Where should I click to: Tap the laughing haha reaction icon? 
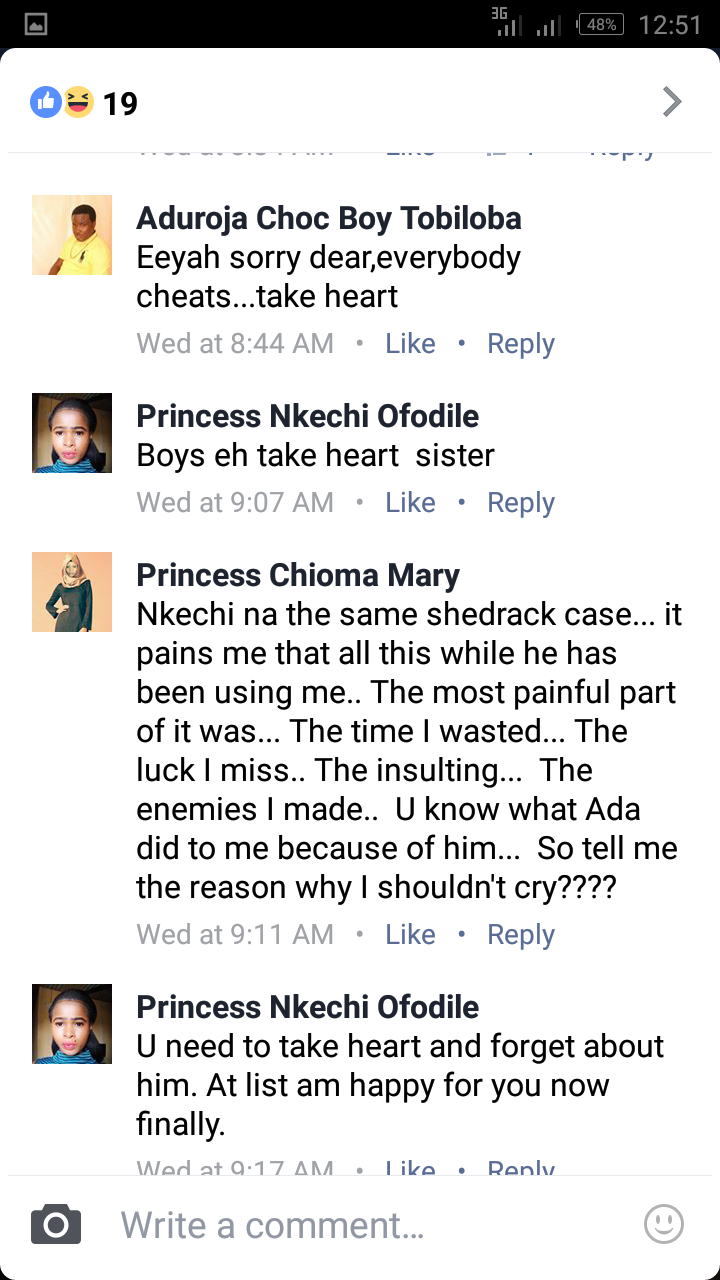[x=78, y=102]
